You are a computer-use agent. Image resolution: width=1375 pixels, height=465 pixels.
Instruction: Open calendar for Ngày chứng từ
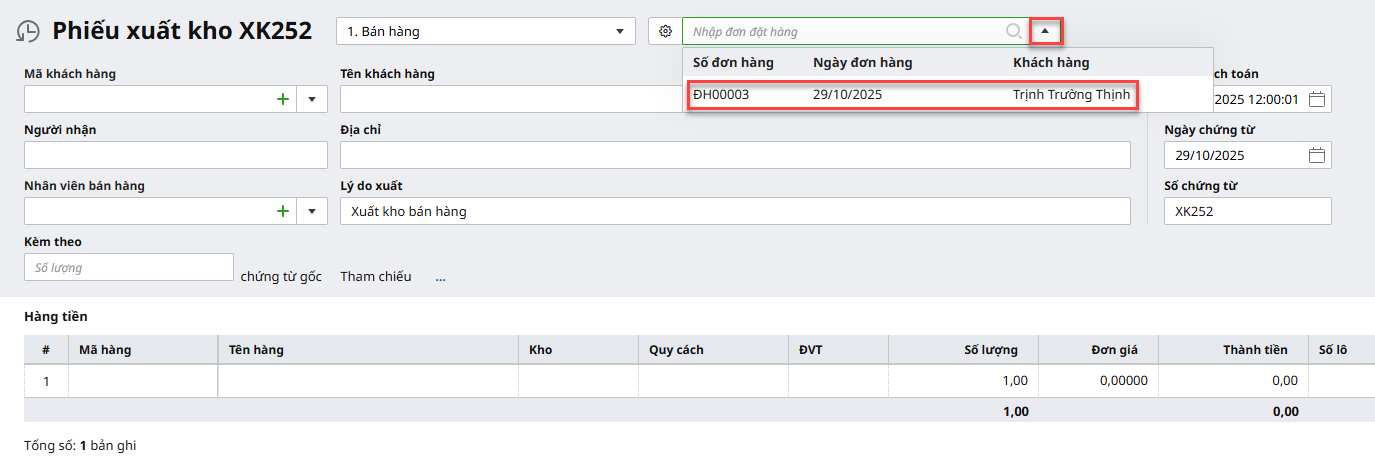click(x=1317, y=155)
